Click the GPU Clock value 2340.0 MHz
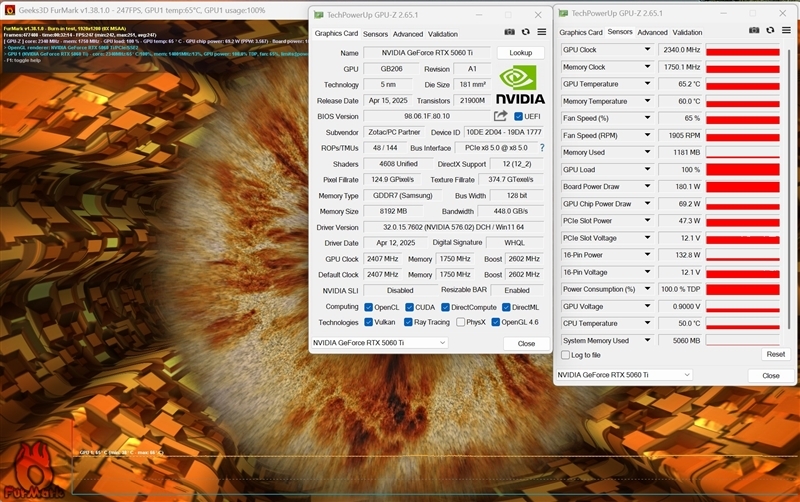The height and width of the screenshot is (502, 800). coord(681,49)
